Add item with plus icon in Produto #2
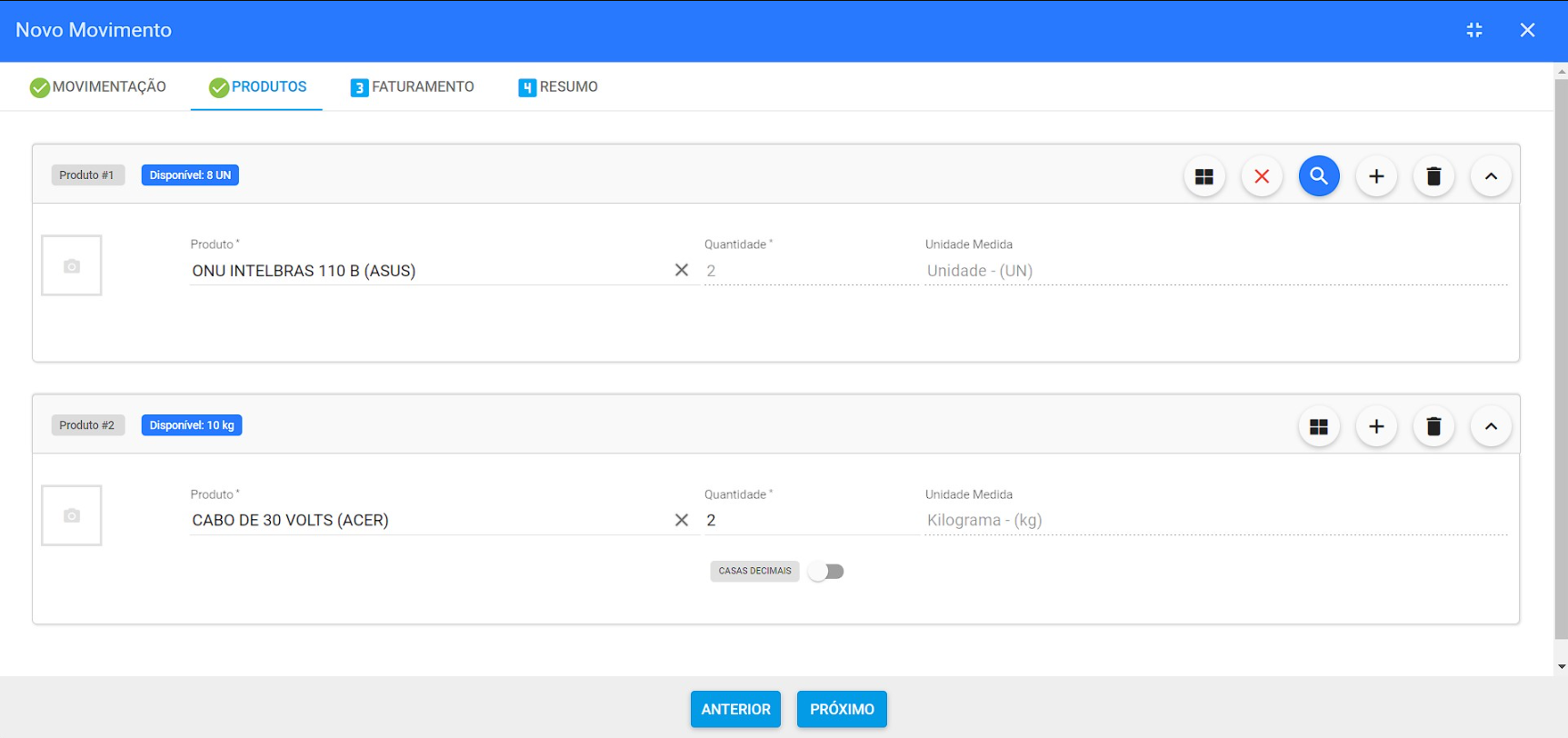Image resolution: width=1568 pixels, height=738 pixels. (x=1376, y=426)
